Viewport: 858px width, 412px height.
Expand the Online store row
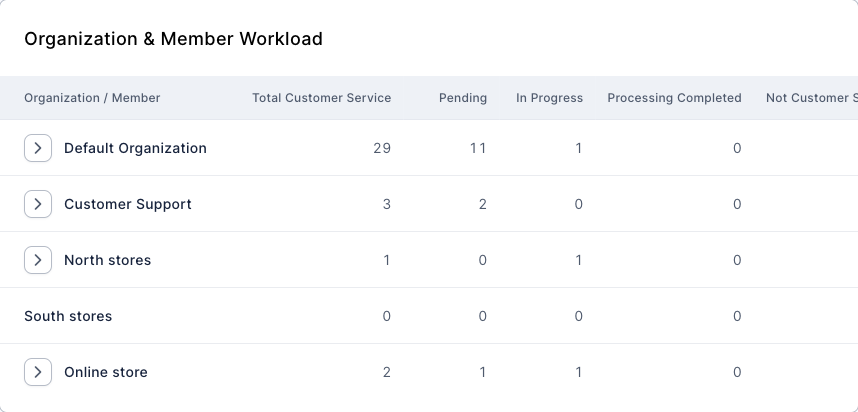(x=38, y=372)
